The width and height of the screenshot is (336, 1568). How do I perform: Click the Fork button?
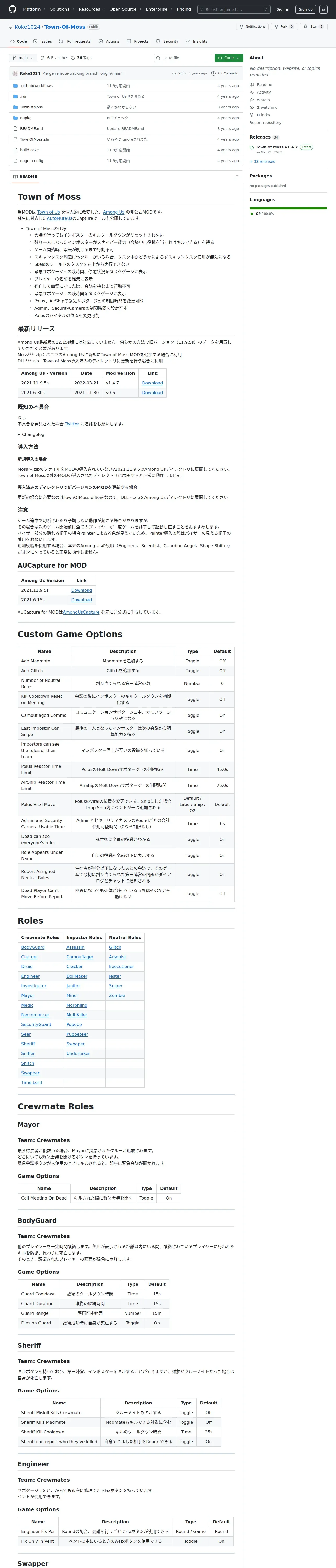(284, 27)
